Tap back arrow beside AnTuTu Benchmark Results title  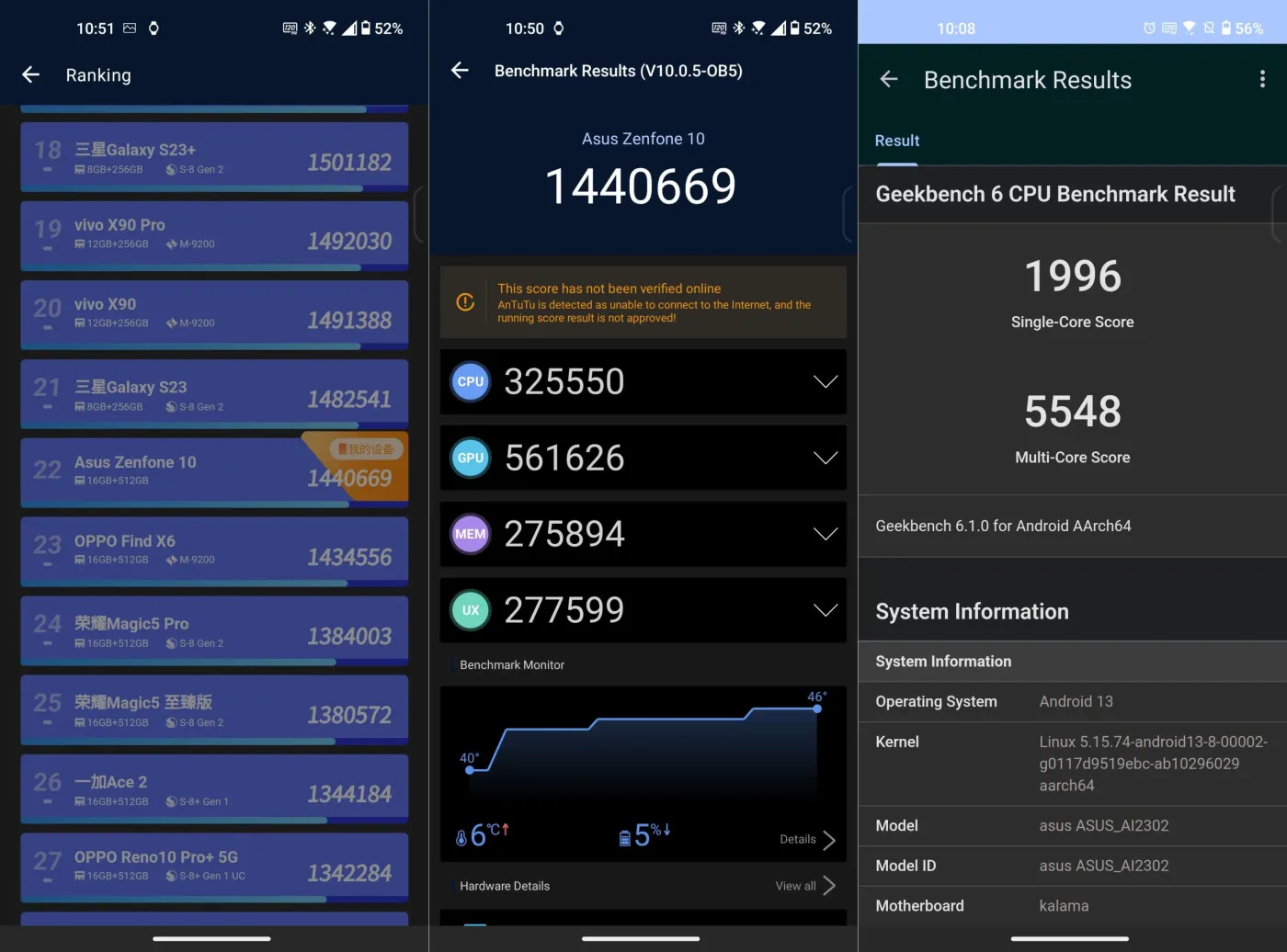pos(461,71)
